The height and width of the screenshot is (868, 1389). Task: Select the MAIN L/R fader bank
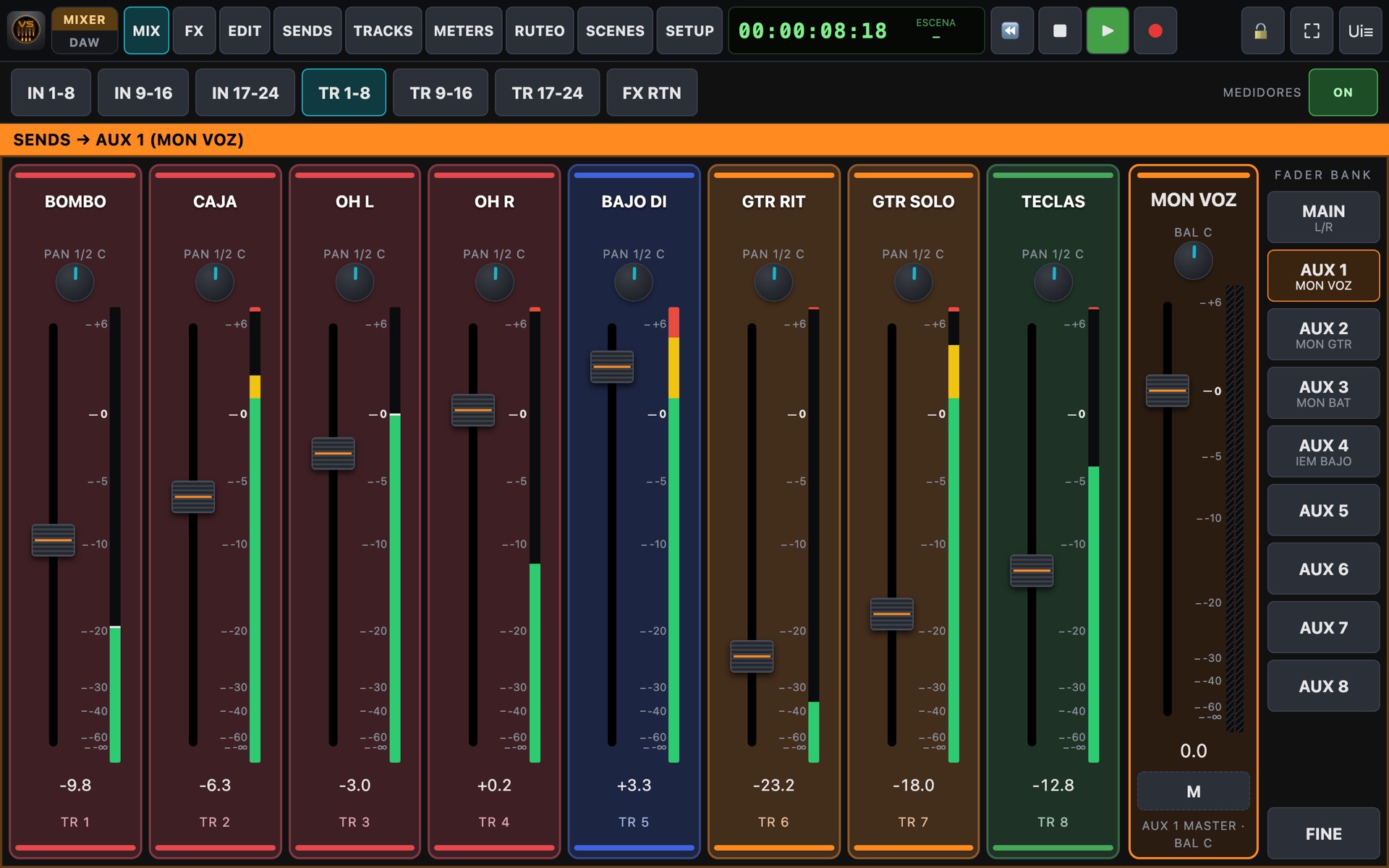click(1323, 217)
